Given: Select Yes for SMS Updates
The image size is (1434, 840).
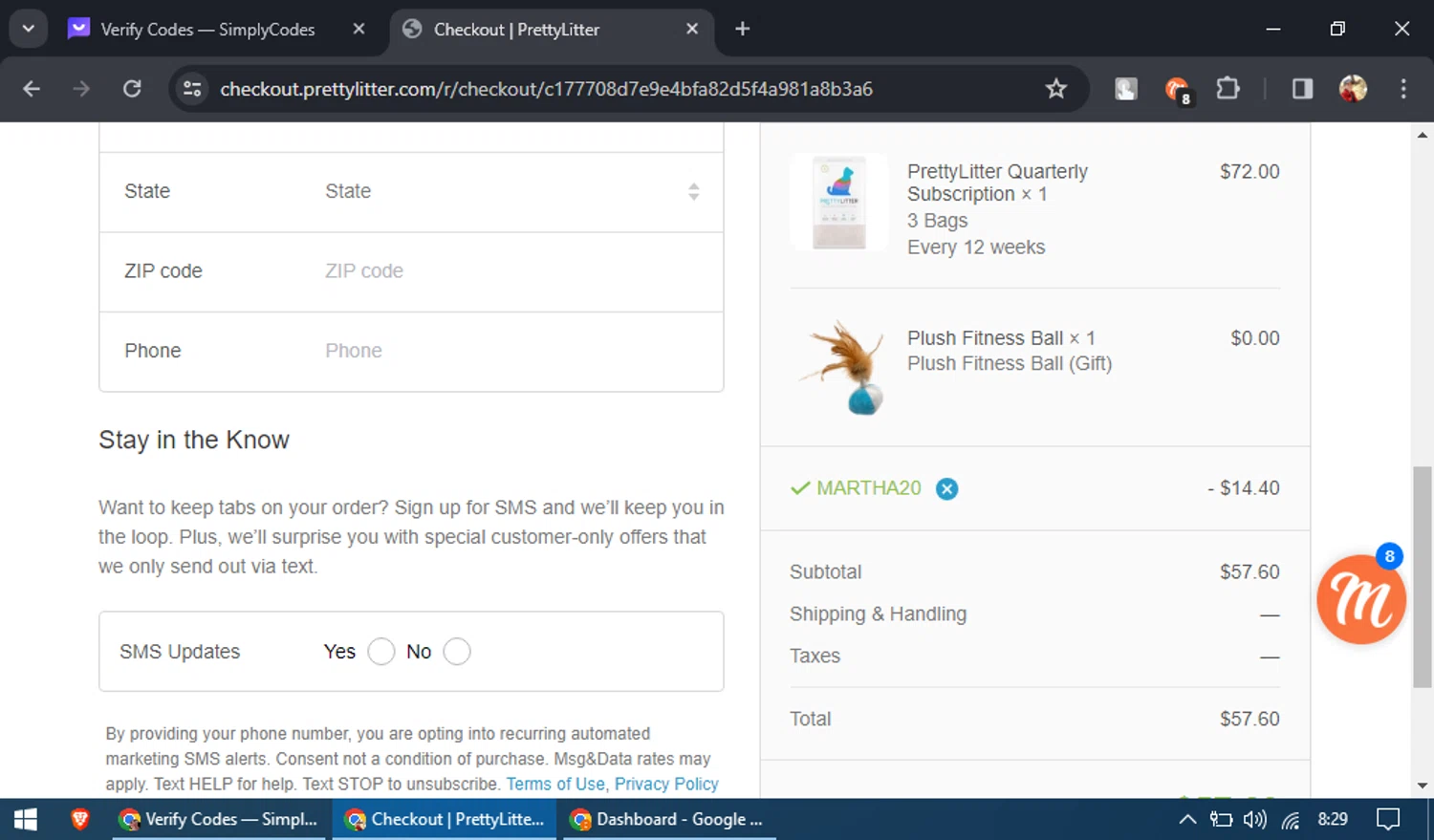Looking at the screenshot, I should pyautogui.click(x=380, y=652).
